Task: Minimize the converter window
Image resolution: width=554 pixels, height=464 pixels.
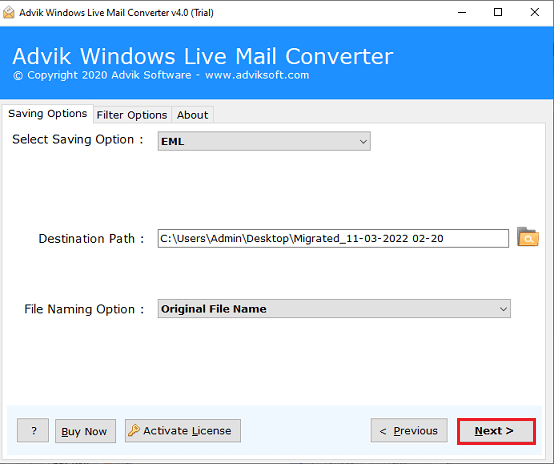Action: (462, 12)
